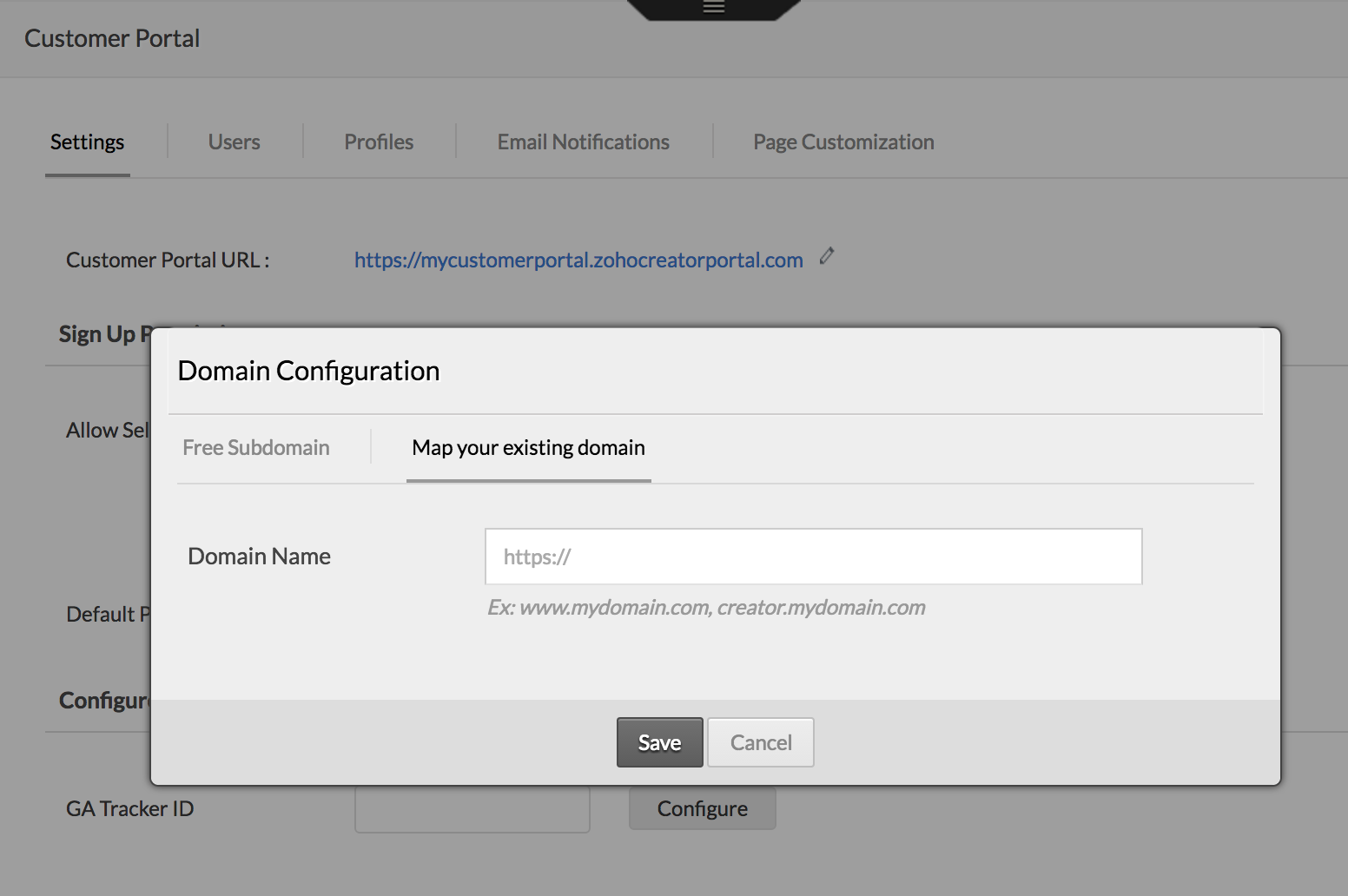The height and width of the screenshot is (896, 1348).
Task: Open the mycustomerportal.zohocreatorportal.com link
Action: tap(578, 260)
